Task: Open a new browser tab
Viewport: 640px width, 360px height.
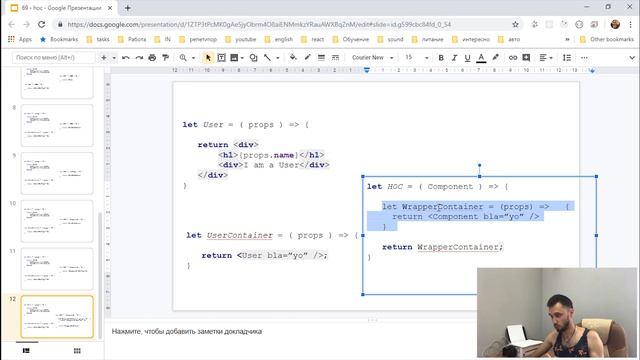Action: pyautogui.click(x=127, y=8)
